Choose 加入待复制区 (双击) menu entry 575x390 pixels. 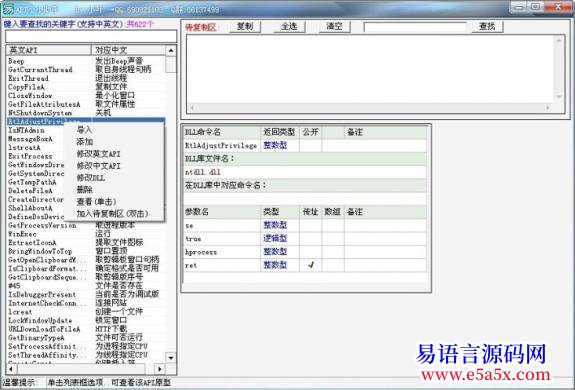point(112,214)
